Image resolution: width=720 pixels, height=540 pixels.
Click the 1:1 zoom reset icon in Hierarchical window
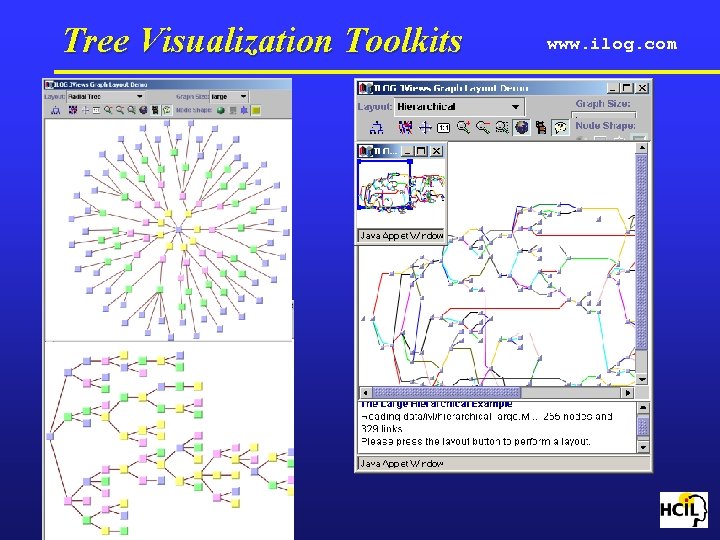tap(443, 128)
